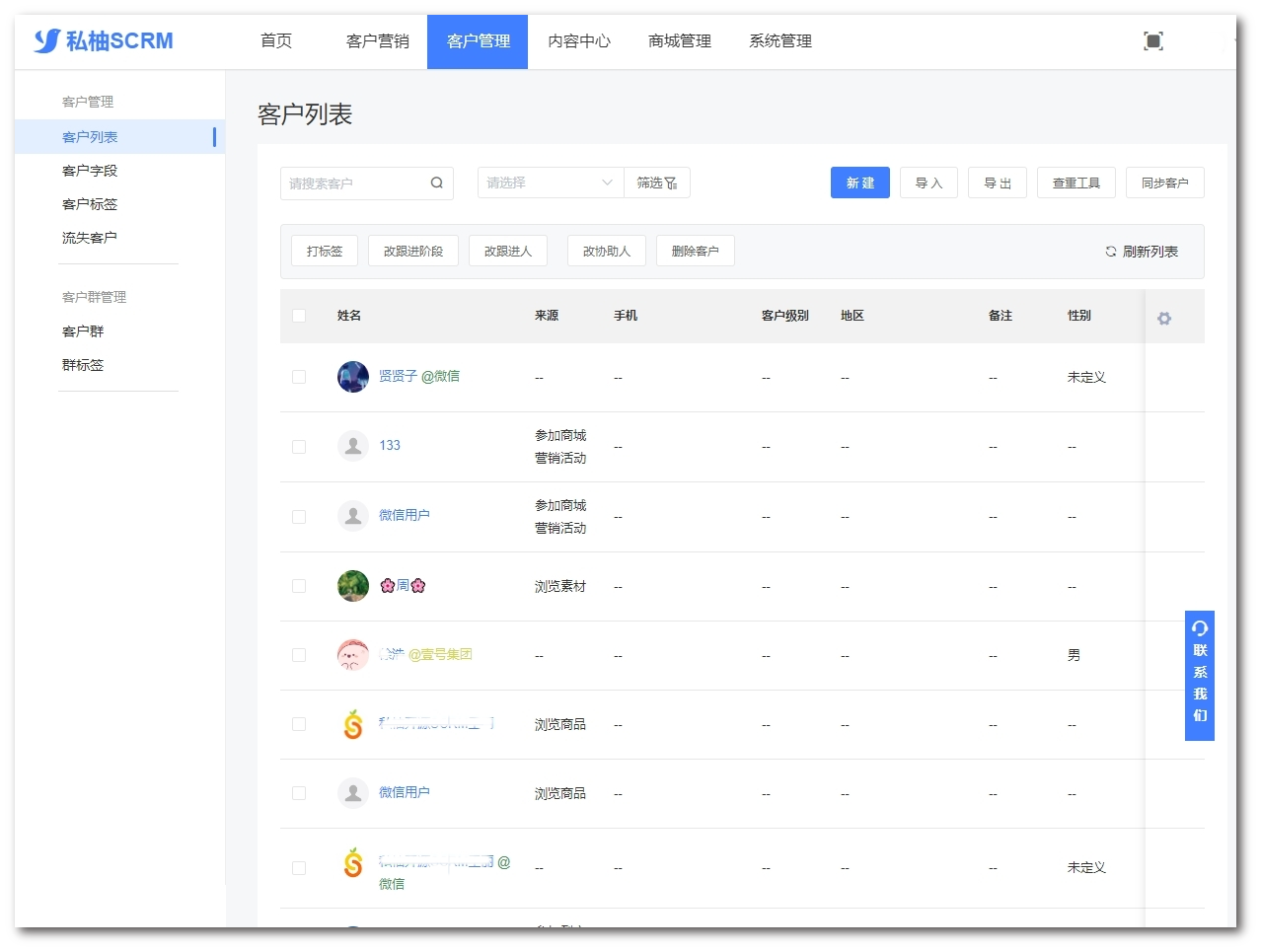This screenshot has height=952, width=1261.
Task: Open the 微信用户 customer link
Action: tap(405, 515)
